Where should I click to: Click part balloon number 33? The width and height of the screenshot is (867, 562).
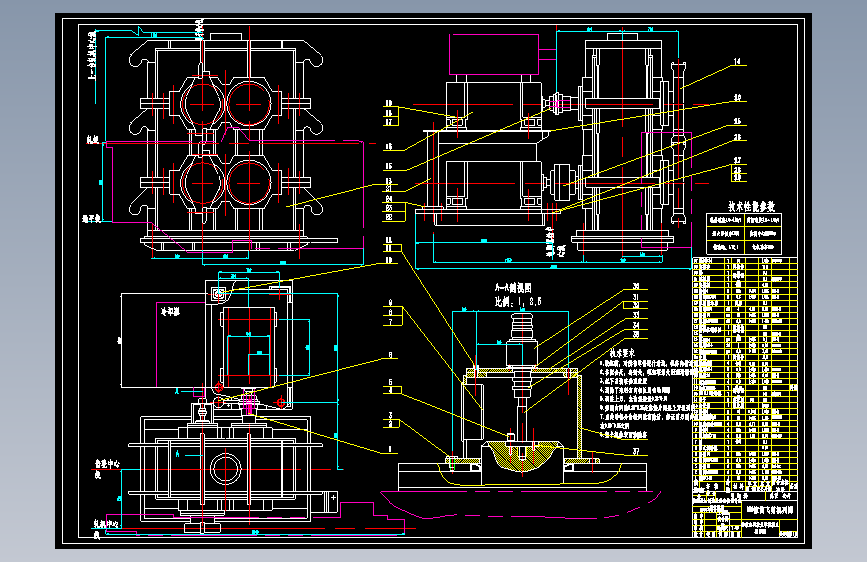[636, 315]
